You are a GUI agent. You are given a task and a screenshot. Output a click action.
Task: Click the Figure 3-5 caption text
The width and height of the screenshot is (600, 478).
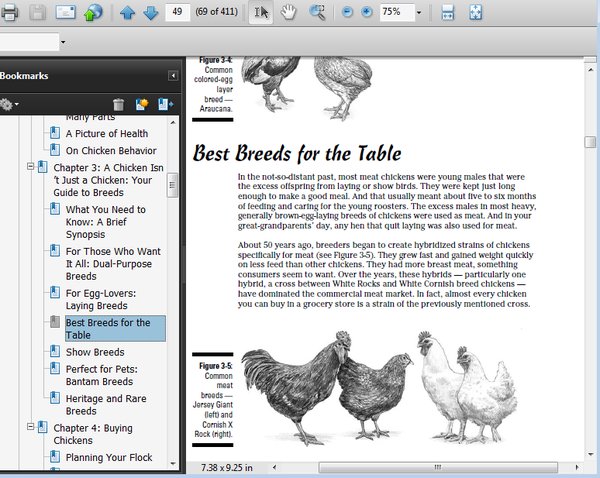pyautogui.click(x=213, y=400)
